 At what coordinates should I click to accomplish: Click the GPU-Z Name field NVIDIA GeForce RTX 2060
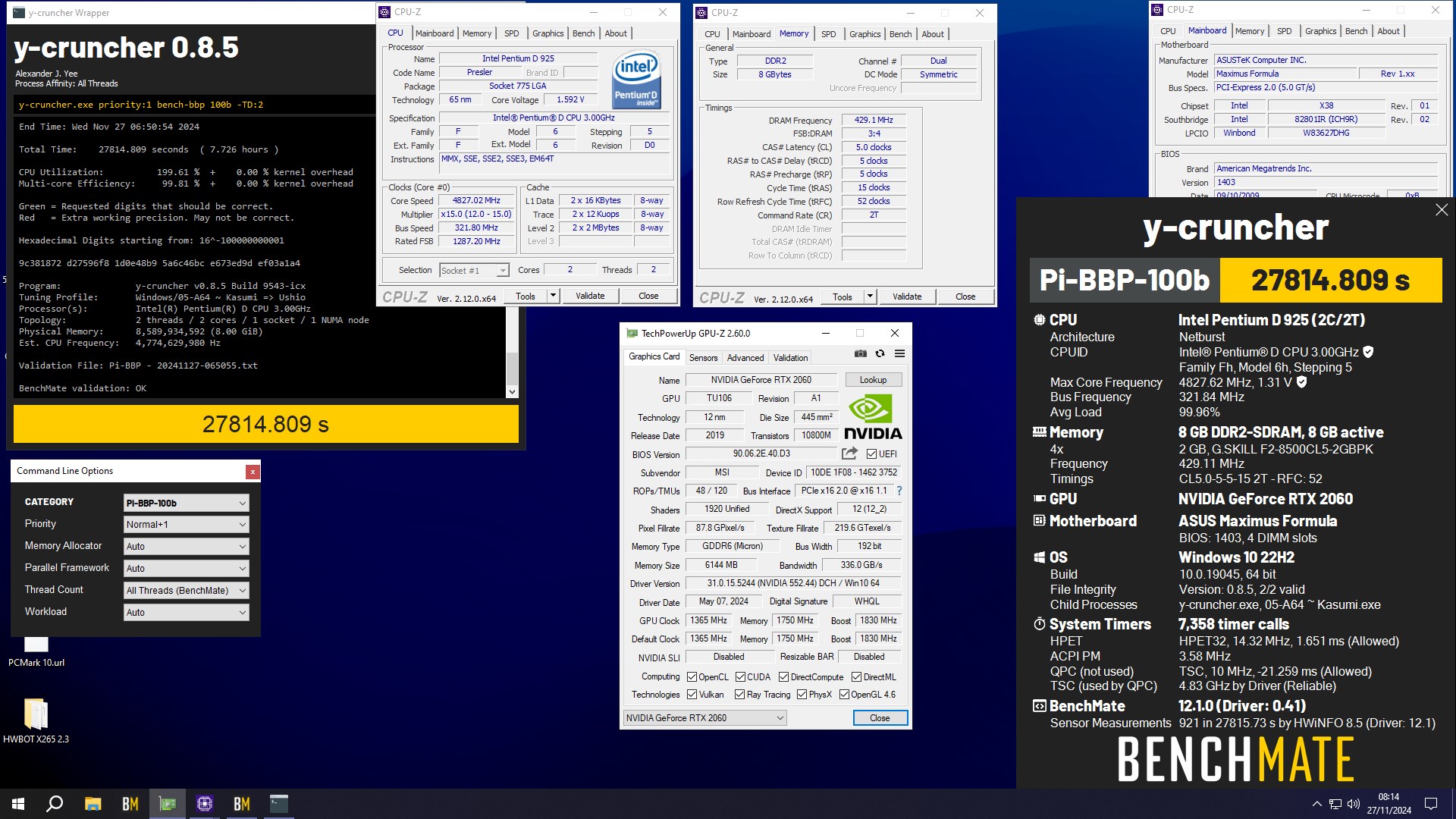[761, 380]
